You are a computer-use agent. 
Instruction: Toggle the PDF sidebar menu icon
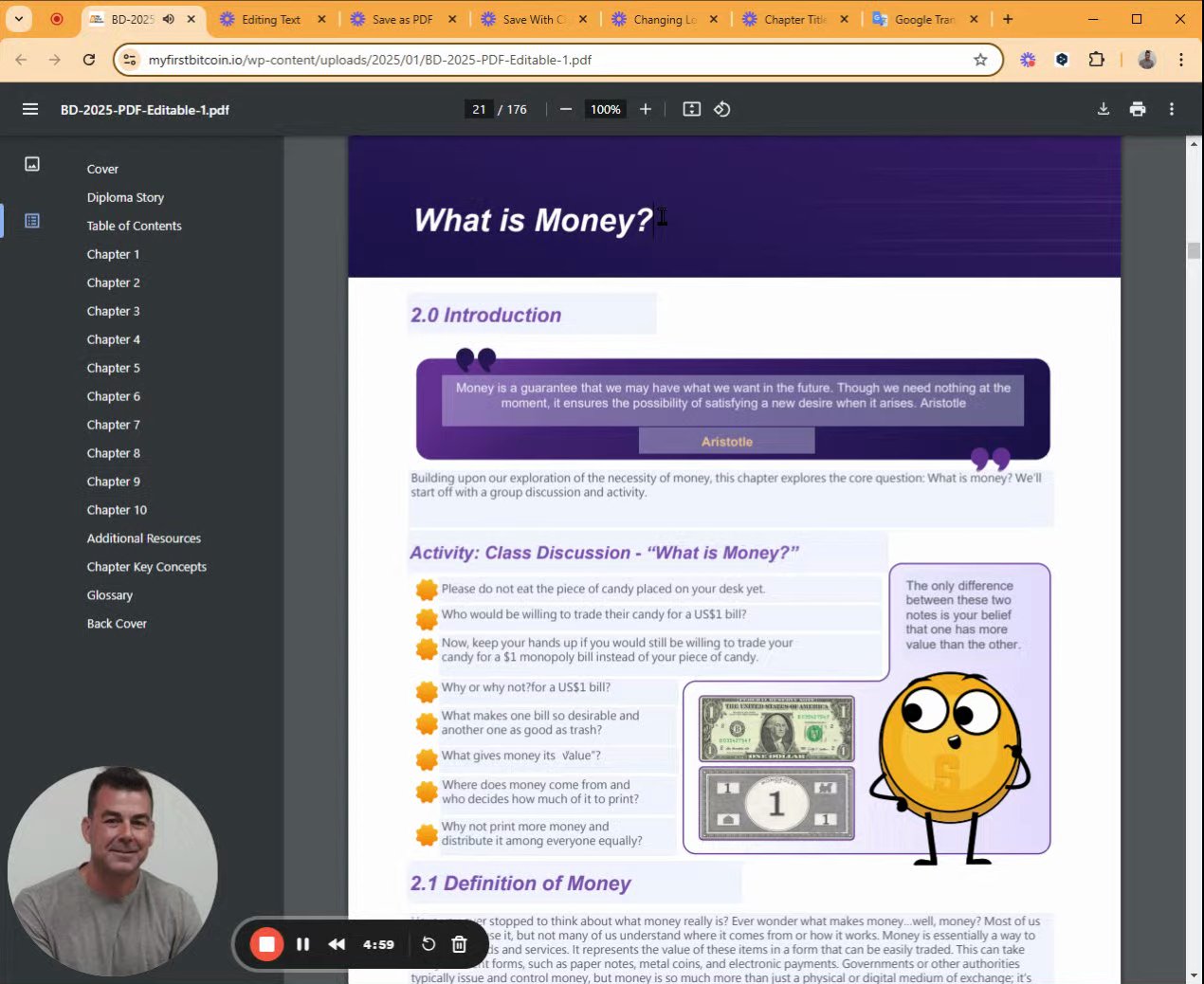[x=30, y=109]
